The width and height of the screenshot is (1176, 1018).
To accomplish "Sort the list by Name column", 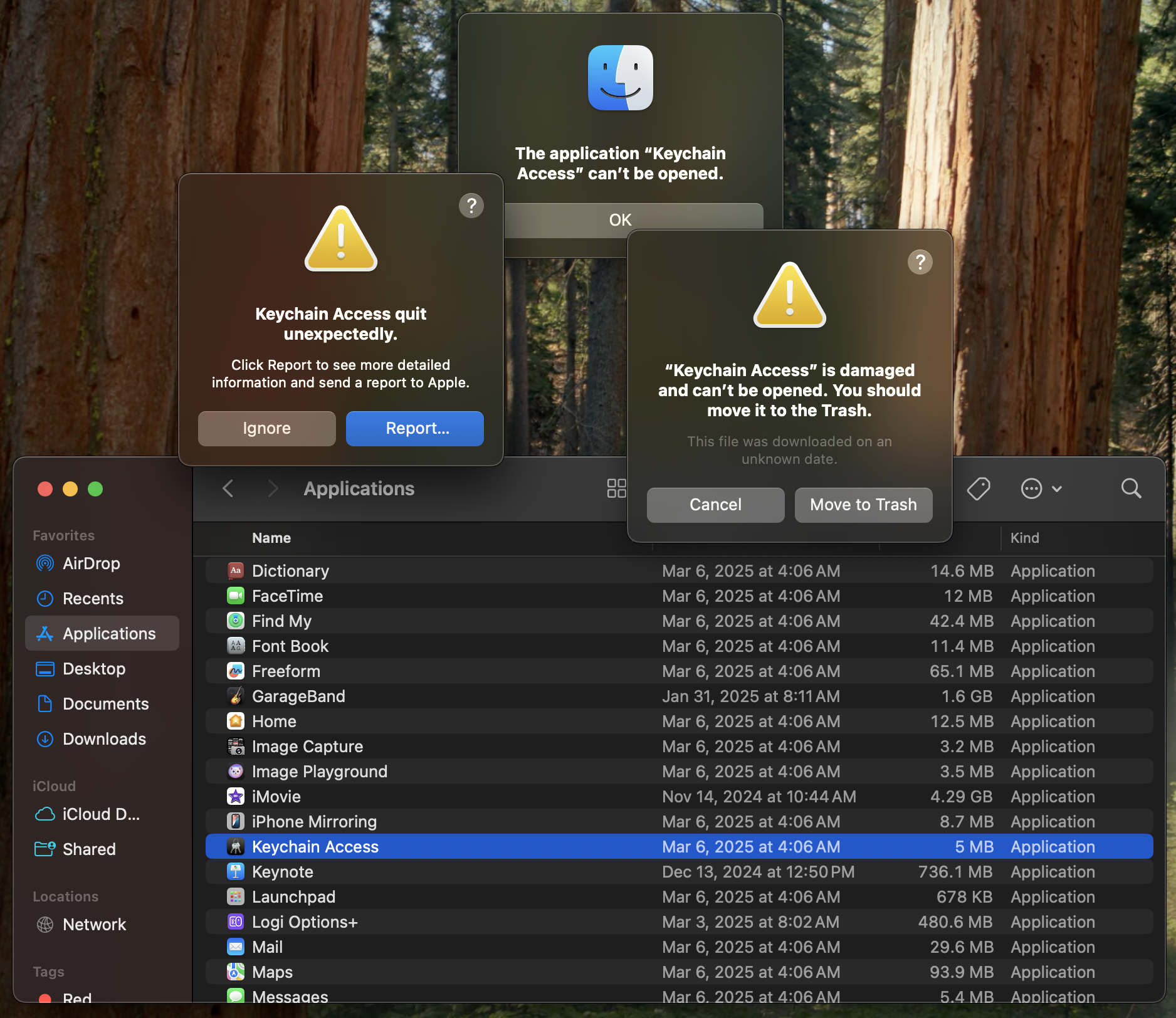I will (271, 538).
